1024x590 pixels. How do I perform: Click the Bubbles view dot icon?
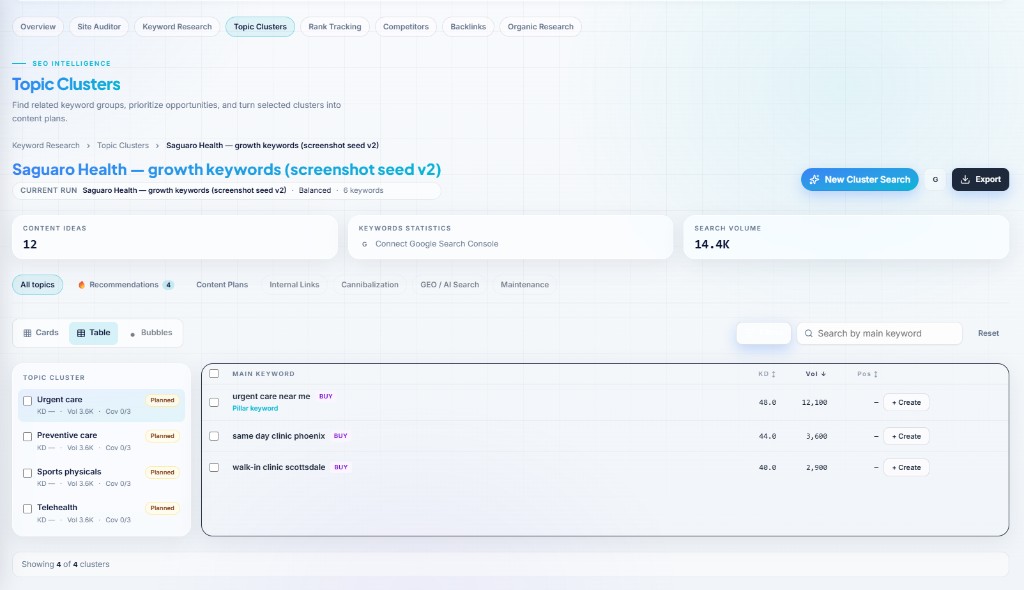(x=133, y=334)
